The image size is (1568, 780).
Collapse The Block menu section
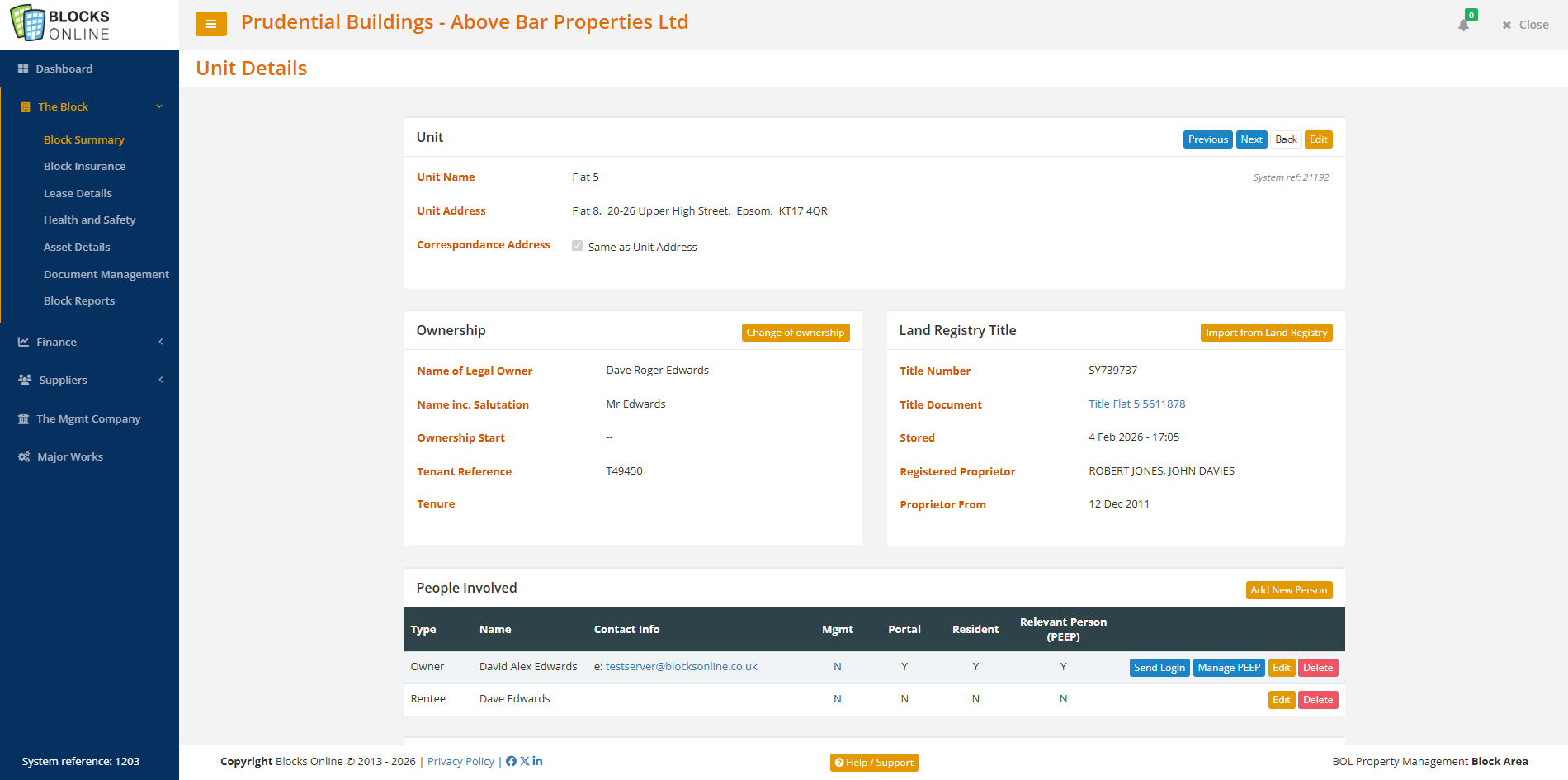pos(159,106)
